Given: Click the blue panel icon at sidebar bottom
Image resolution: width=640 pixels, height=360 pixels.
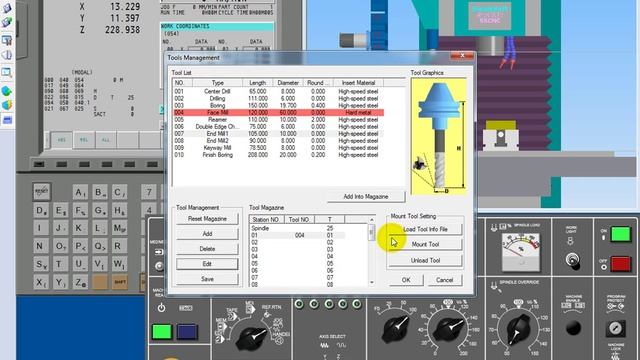Looking at the screenshot, I should (x=7, y=120).
